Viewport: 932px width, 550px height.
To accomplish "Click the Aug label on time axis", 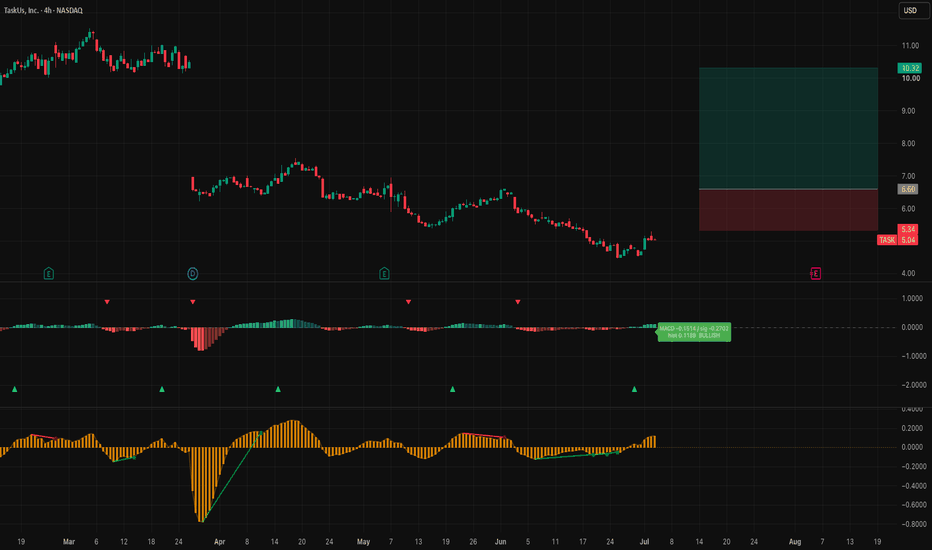I will (x=795, y=542).
